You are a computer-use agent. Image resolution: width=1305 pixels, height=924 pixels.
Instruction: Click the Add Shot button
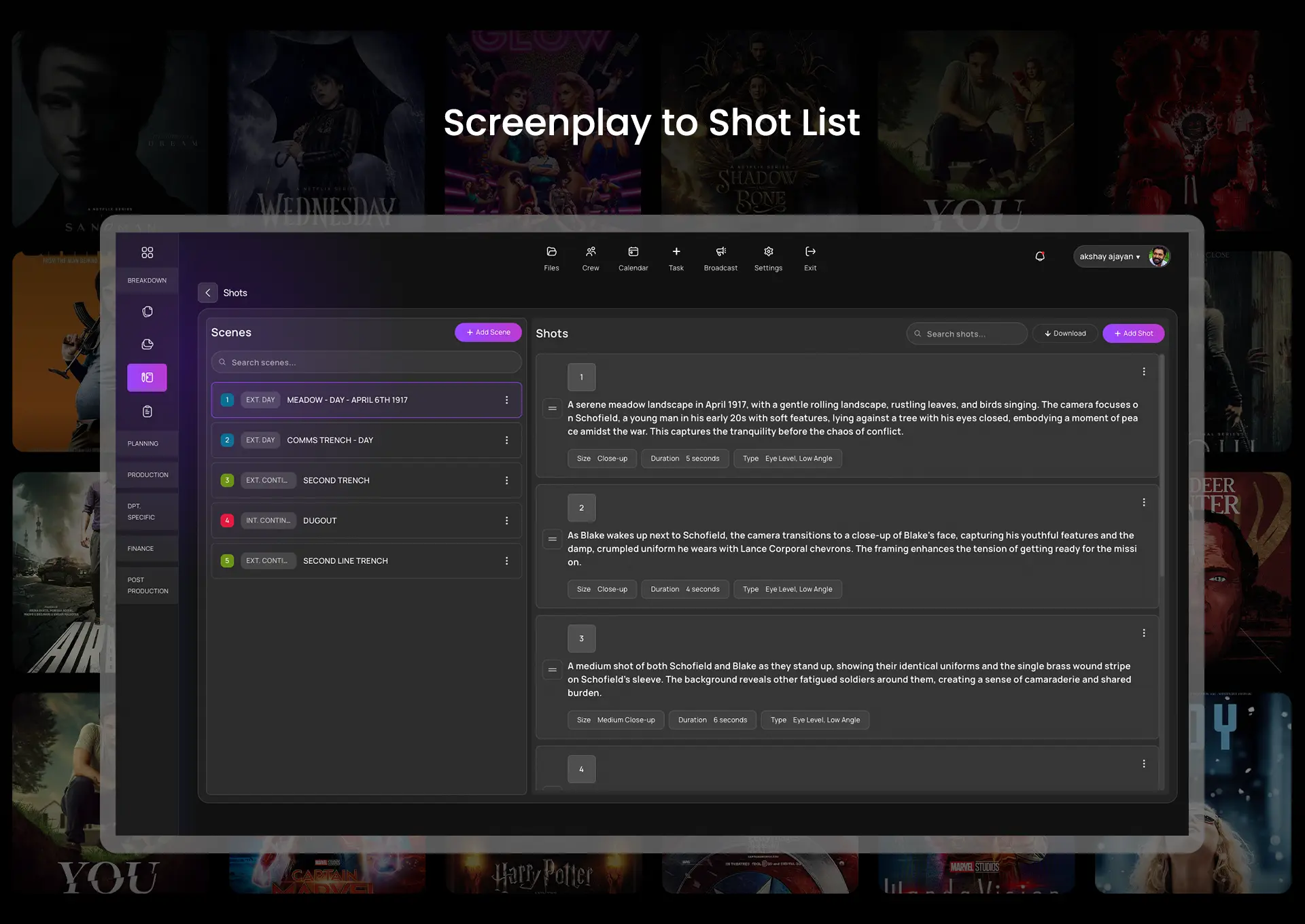(x=1133, y=333)
